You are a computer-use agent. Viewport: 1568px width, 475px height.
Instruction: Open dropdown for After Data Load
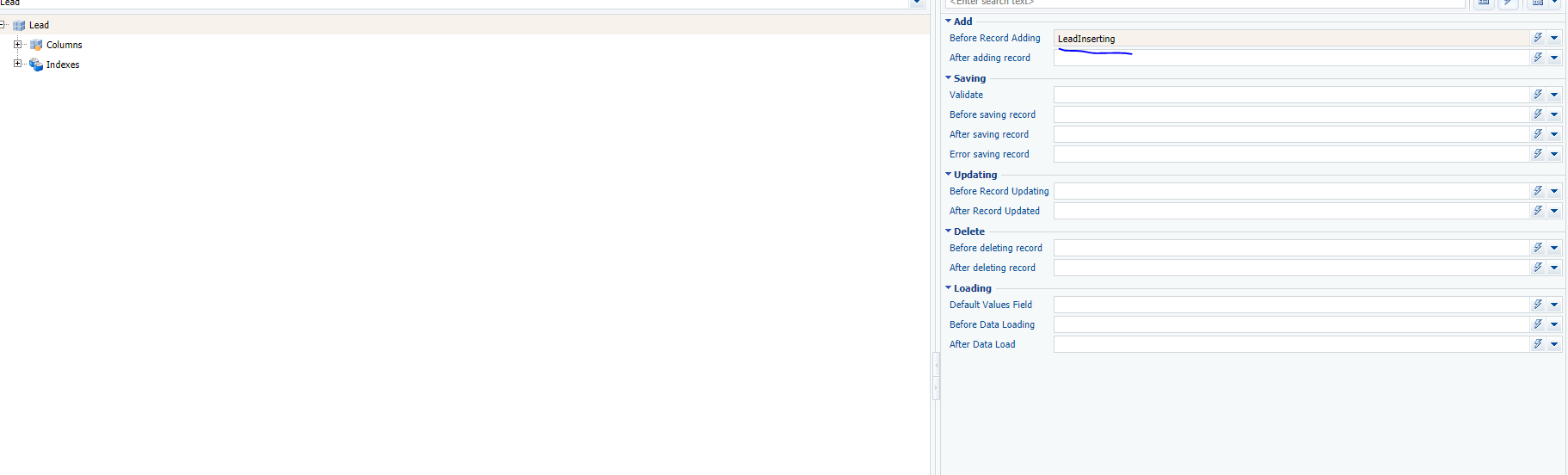click(1554, 344)
